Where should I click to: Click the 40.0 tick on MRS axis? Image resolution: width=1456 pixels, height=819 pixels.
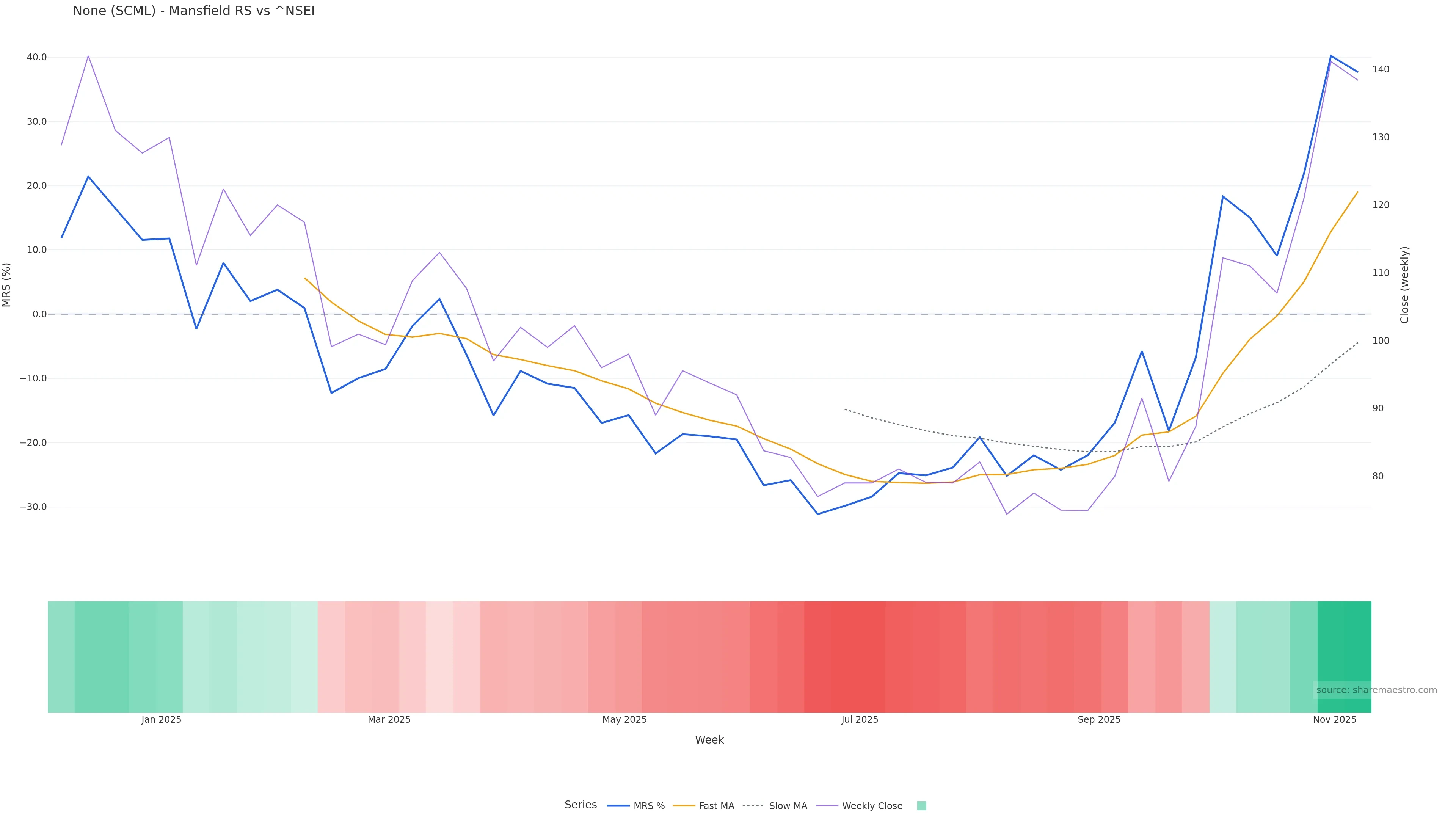point(37,57)
